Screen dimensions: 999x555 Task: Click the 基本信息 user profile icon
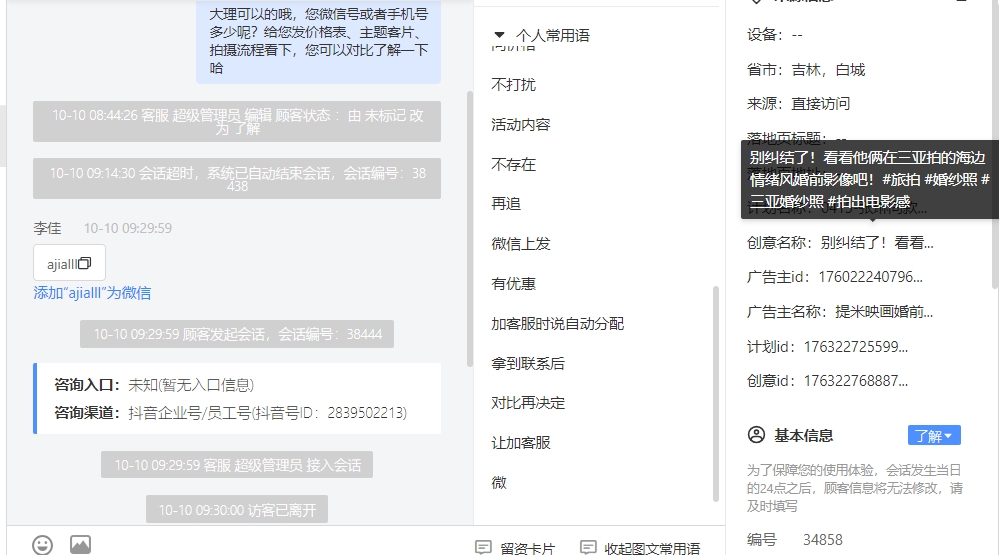pos(756,435)
